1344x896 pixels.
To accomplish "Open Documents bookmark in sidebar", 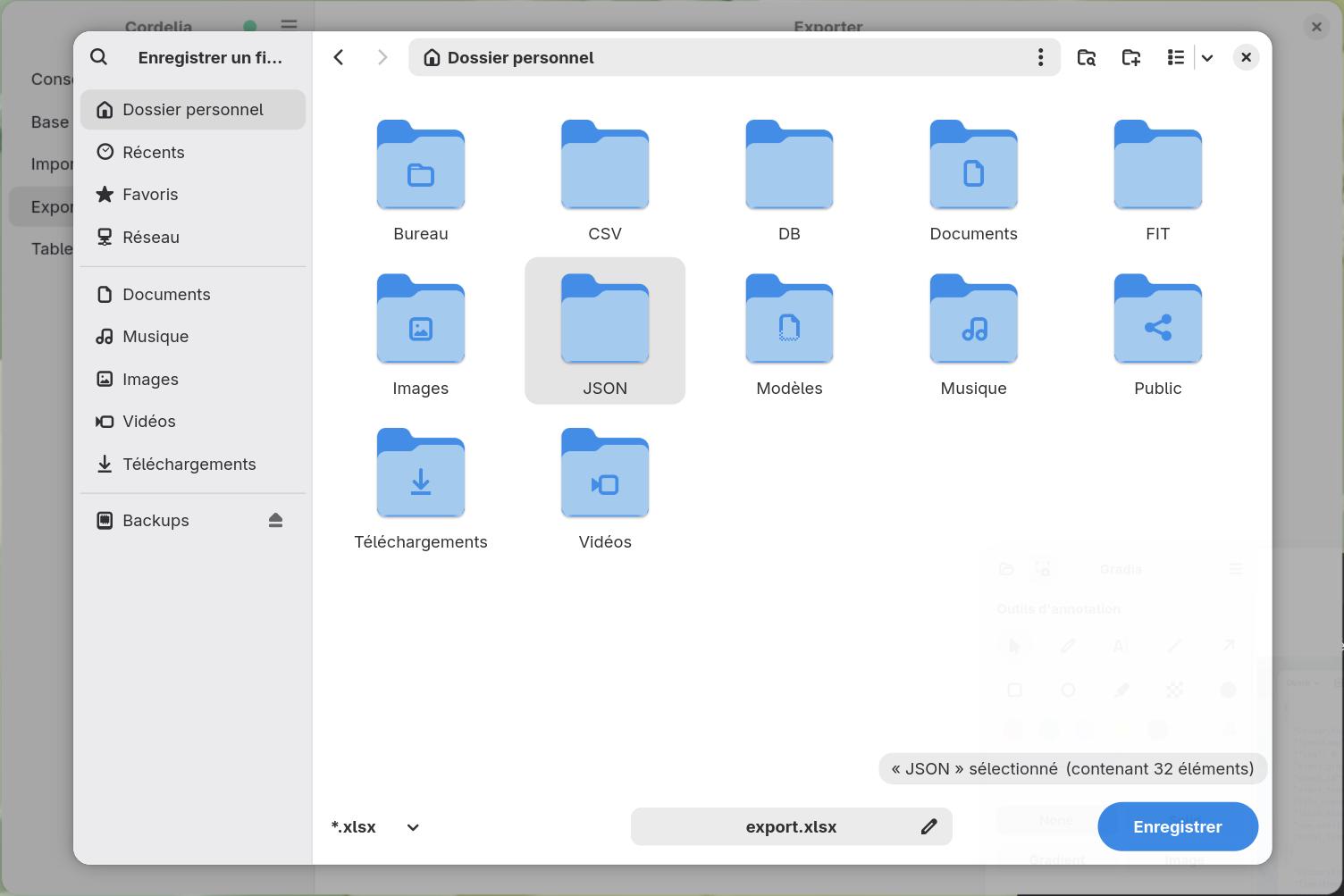I will coord(193,294).
